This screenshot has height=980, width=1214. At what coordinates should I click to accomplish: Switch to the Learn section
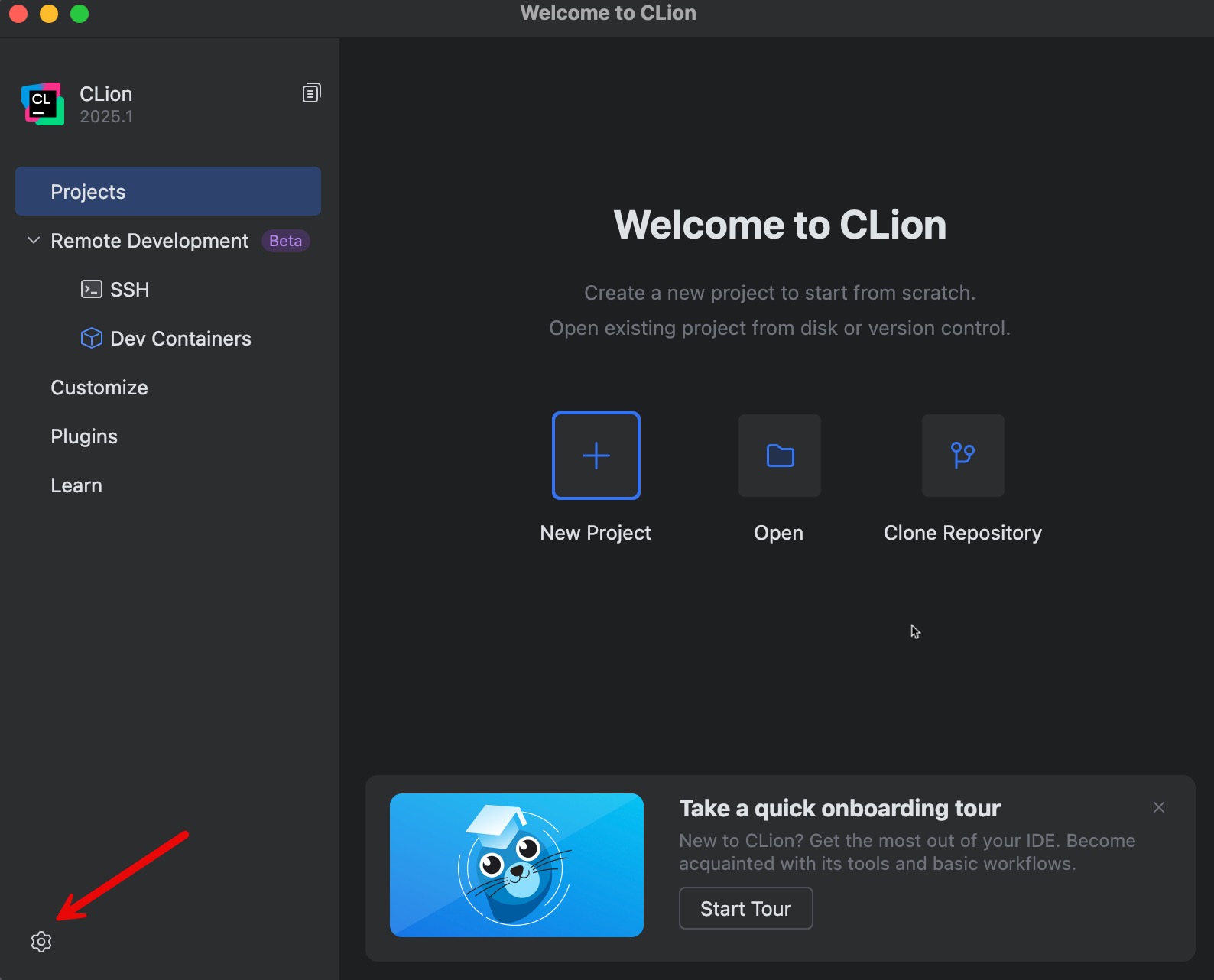click(x=76, y=485)
